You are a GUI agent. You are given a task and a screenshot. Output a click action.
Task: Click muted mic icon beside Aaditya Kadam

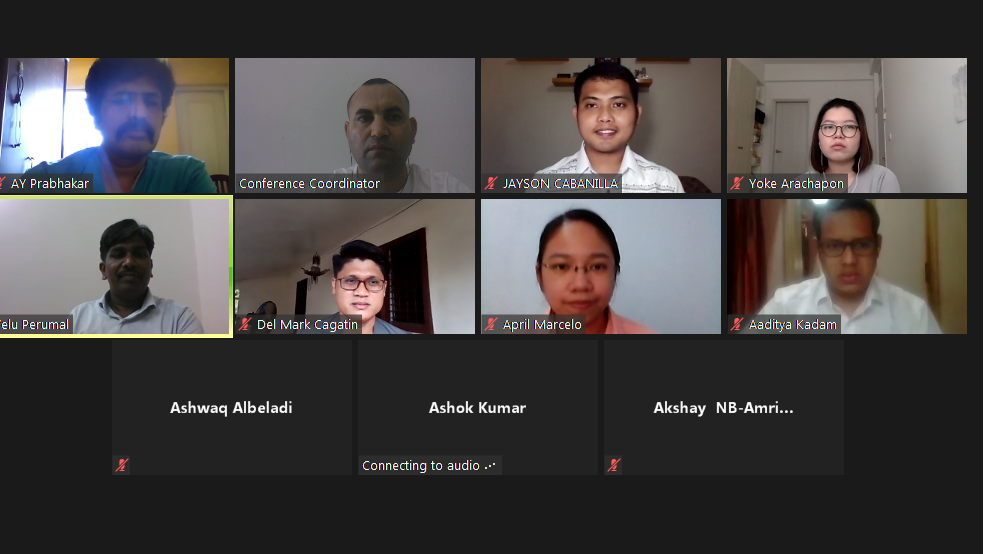click(737, 324)
